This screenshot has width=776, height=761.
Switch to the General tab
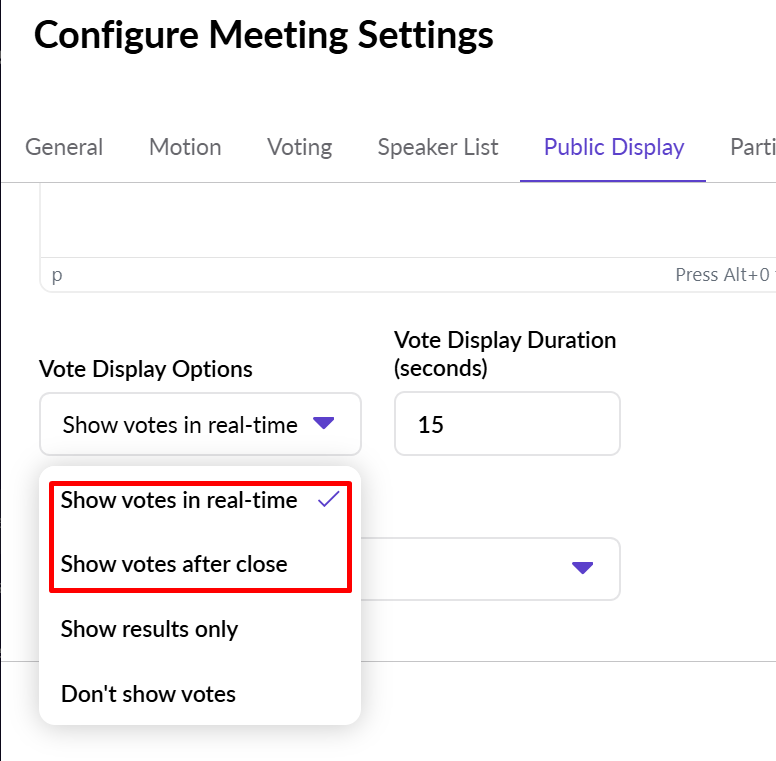click(64, 147)
